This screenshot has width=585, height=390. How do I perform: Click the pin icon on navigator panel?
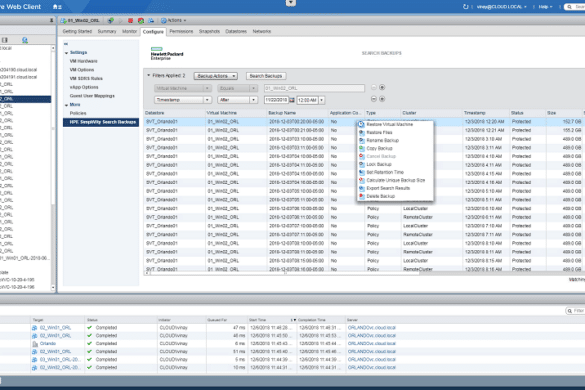coord(51,21)
